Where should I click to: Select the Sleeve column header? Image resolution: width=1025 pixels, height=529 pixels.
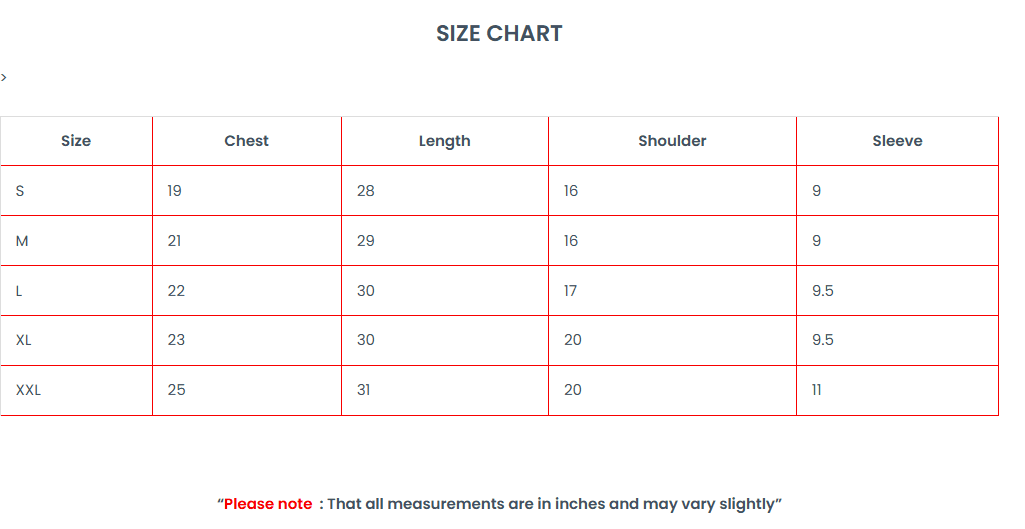tap(897, 141)
